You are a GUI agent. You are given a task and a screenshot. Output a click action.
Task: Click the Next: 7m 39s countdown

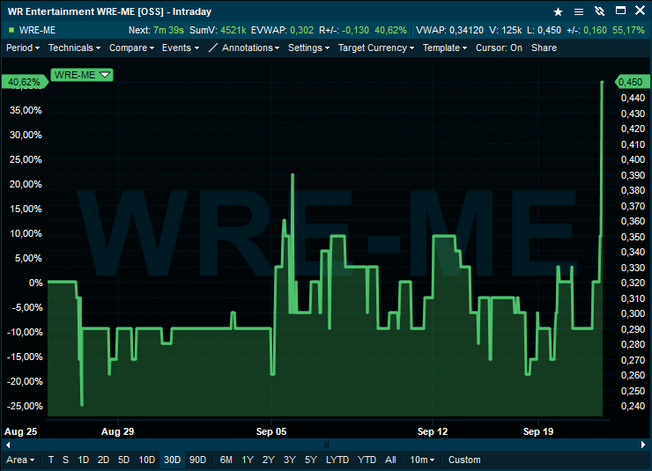156,30
